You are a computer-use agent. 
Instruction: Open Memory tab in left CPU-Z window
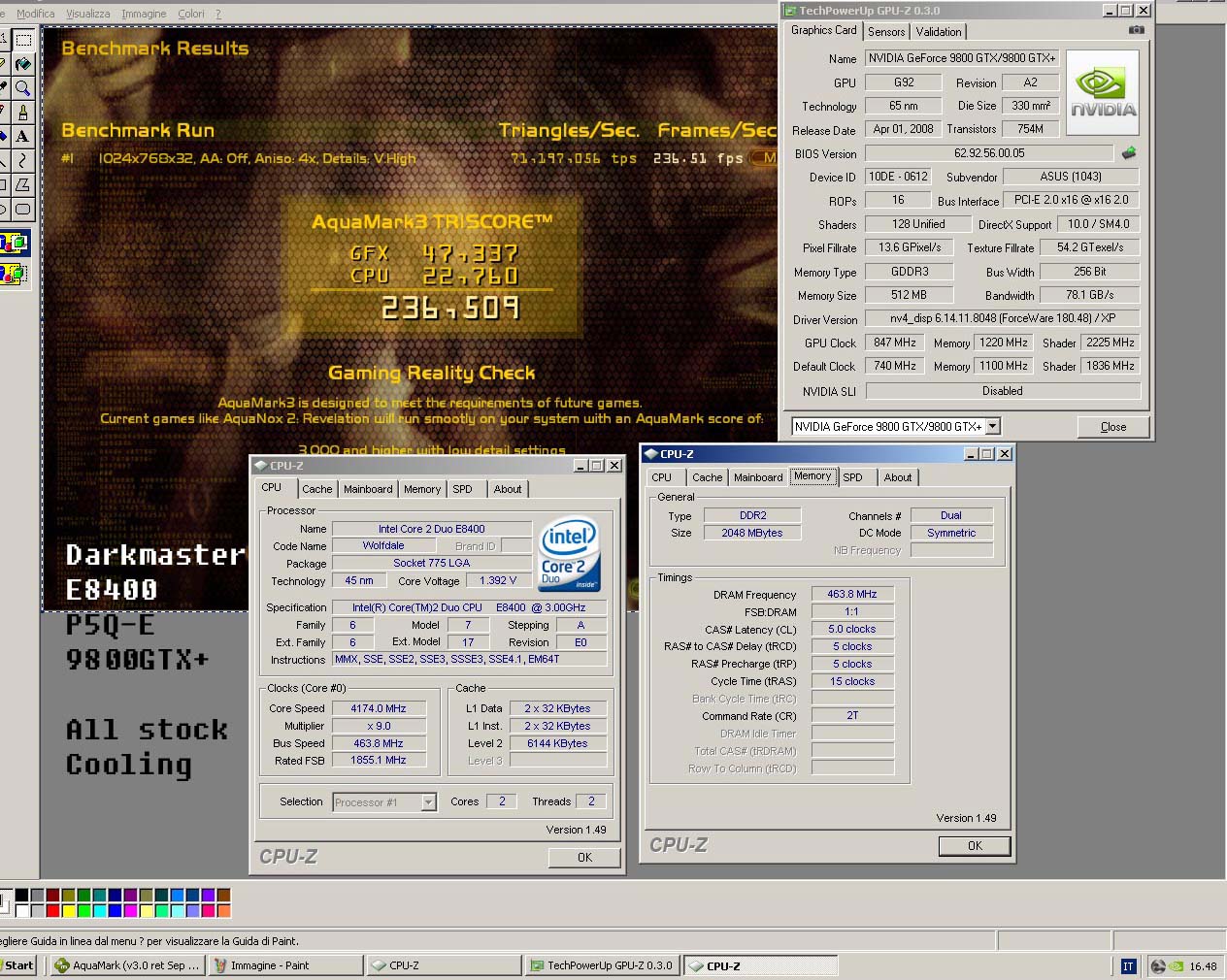tap(422, 489)
